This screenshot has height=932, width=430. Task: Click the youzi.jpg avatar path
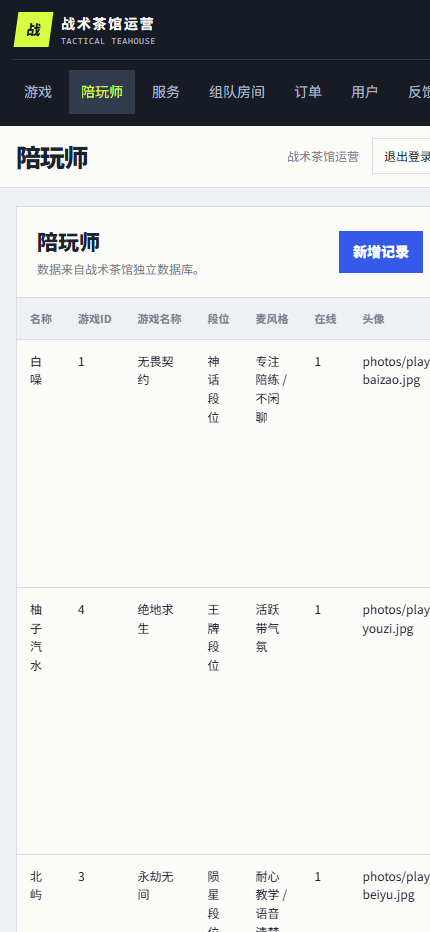(x=396, y=619)
